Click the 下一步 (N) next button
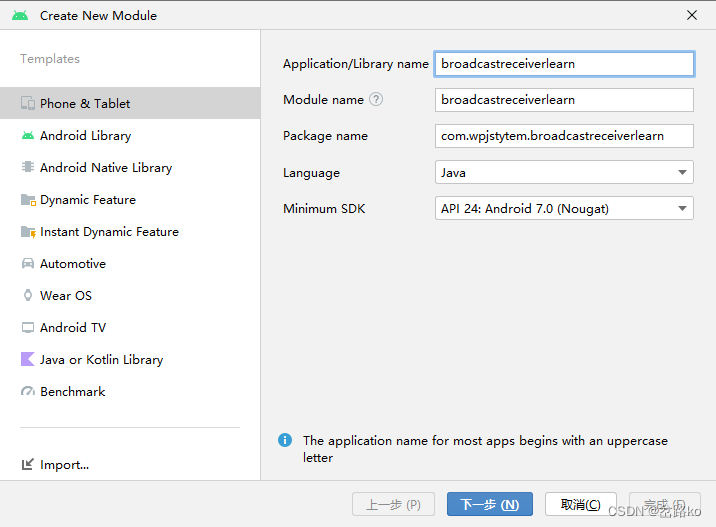 coord(490,504)
